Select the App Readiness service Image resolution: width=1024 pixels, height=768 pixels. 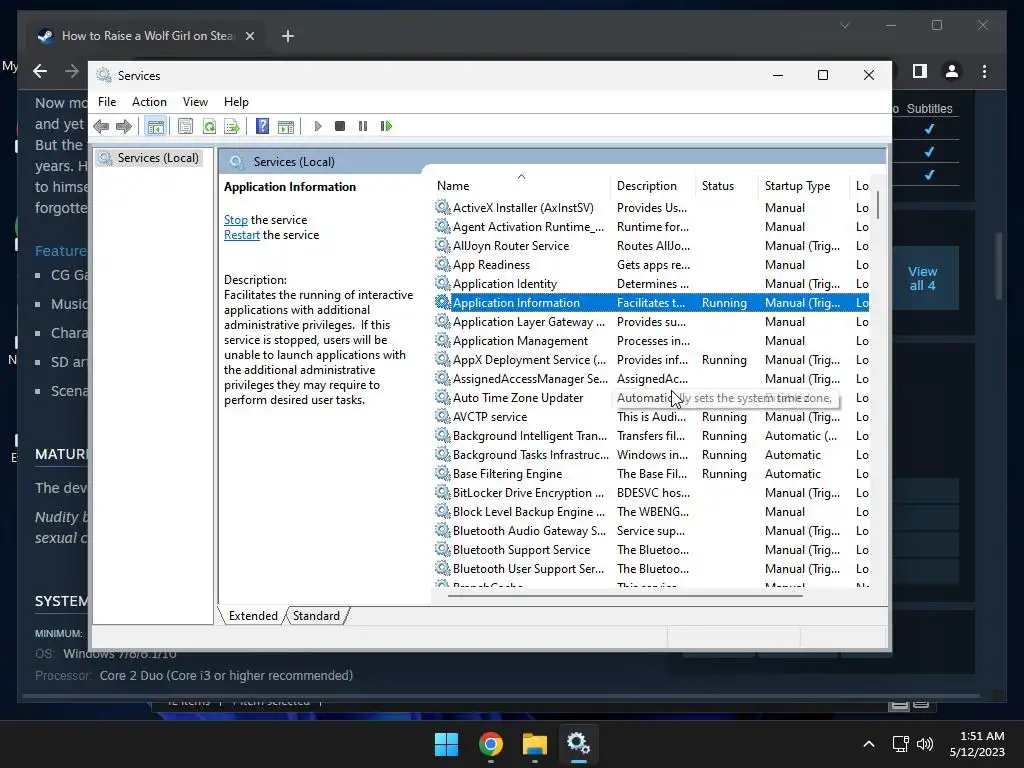(x=651, y=264)
